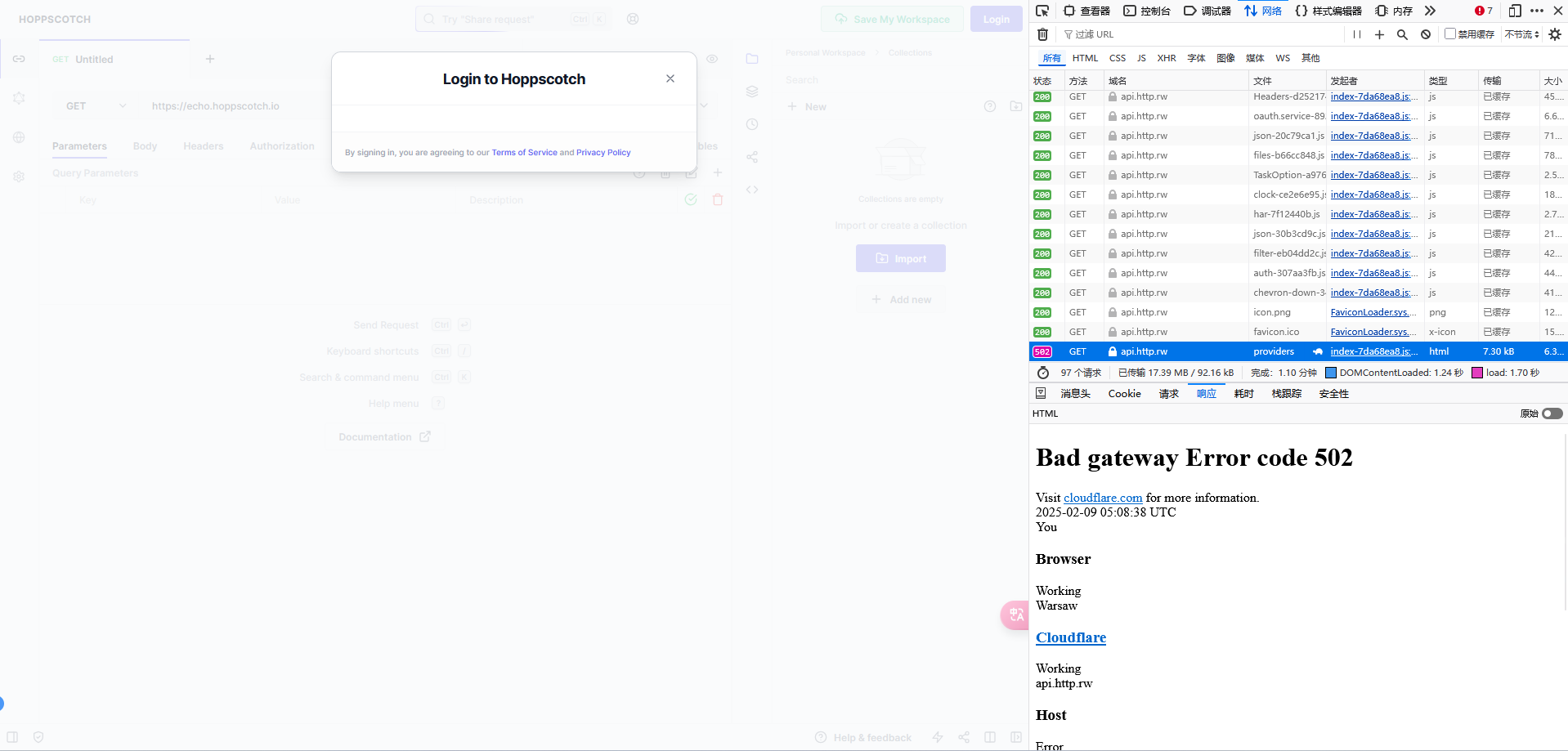Open the bottom-bar shield interceptor icon
Image resolution: width=1568 pixels, height=751 pixels.
(38, 737)
